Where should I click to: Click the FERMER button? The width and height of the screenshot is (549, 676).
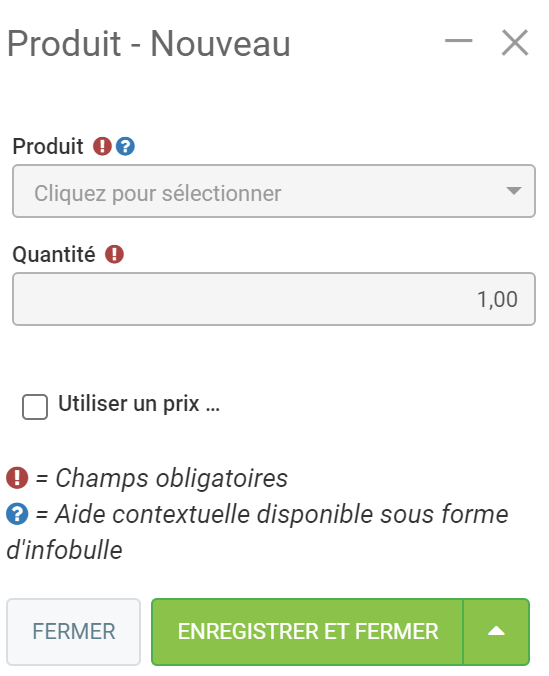[x=73, y=632]
